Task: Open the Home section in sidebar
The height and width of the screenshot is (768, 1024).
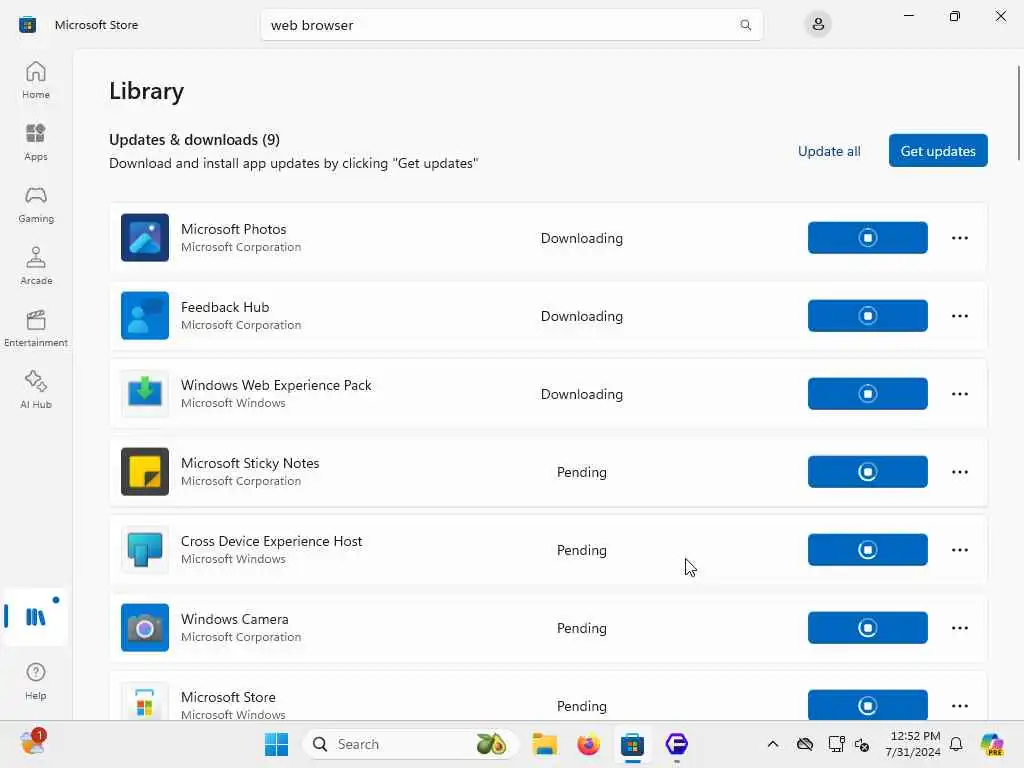Action: (x=36, y=80)
